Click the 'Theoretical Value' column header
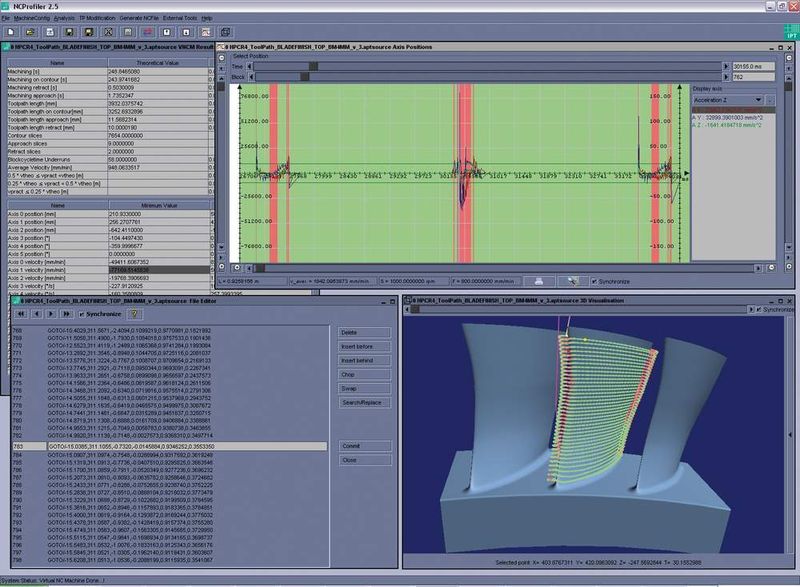 (158, 63)
